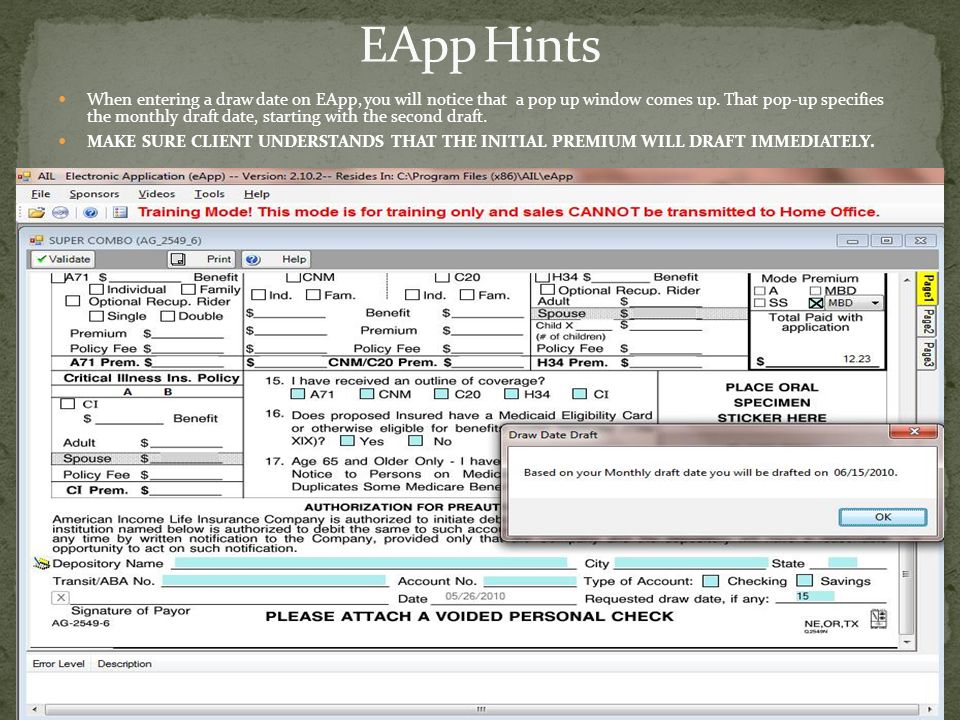Viewport: 960px width, 720px height.
Task: Click the State field
Action: pyautogui.click(x=842, y=563)
